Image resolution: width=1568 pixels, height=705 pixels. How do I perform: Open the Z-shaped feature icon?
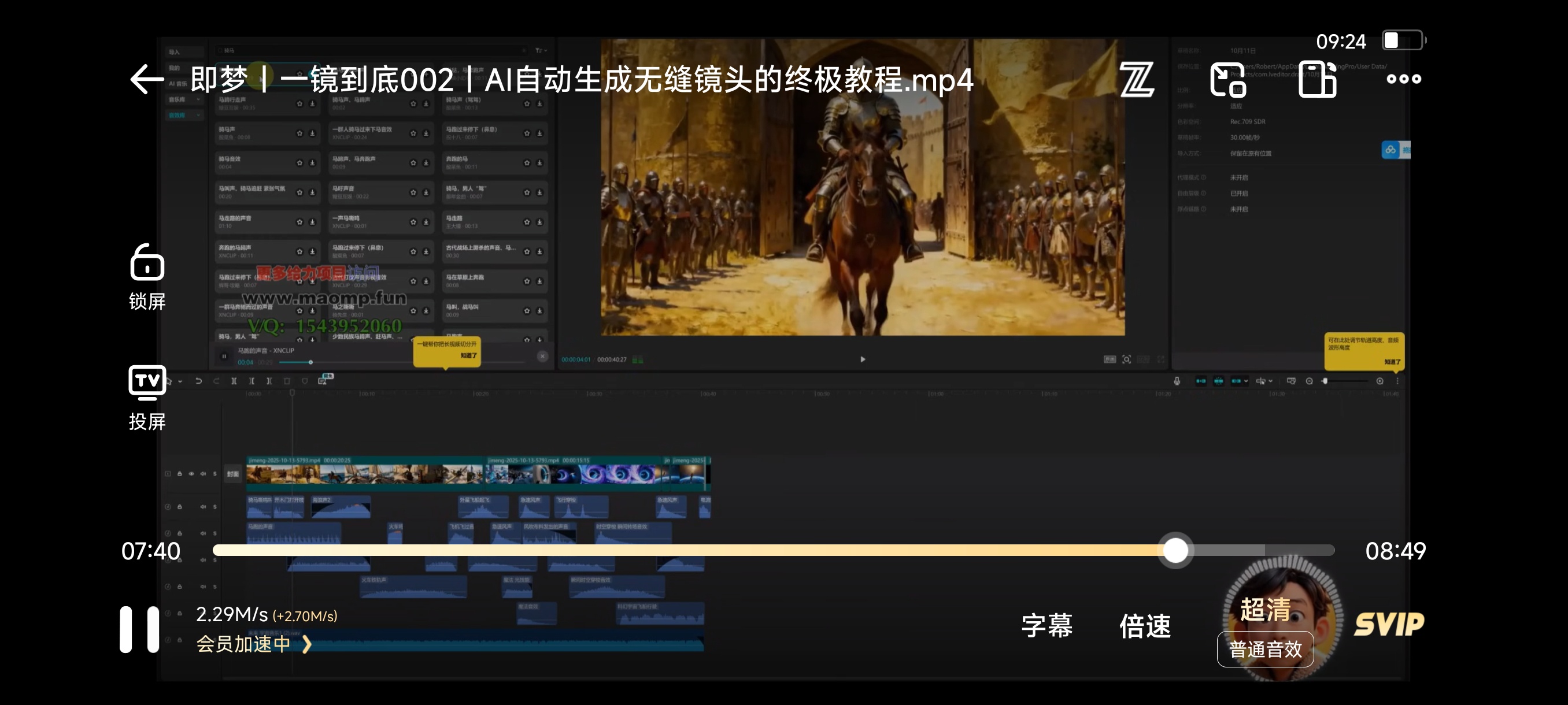tap(1137, 80)
